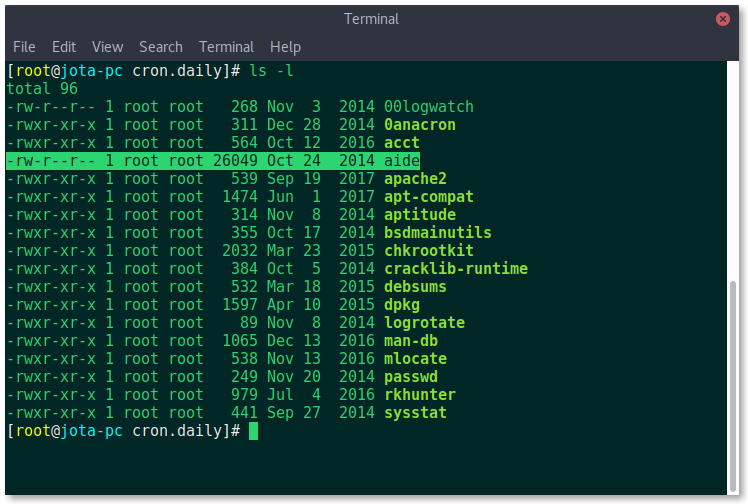The height and width of the screenshot is (504, 748).
Task: Click the 'acct' file name
Action: click(402, 143)
